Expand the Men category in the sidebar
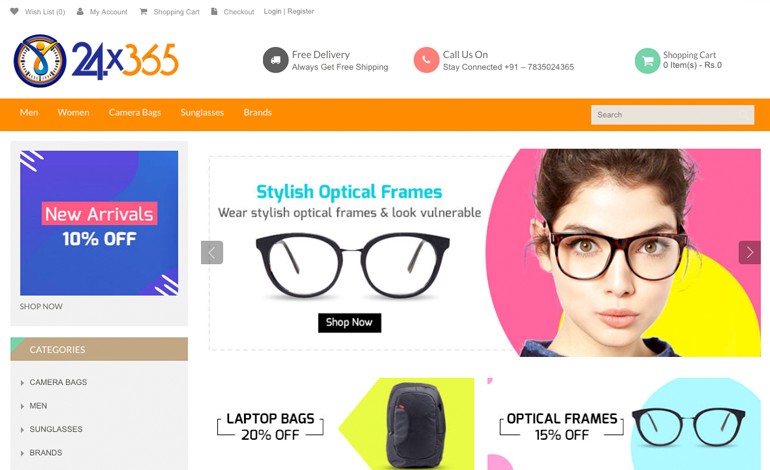The width and height of the screenshot is (770, 470). [x=22, y=406]
